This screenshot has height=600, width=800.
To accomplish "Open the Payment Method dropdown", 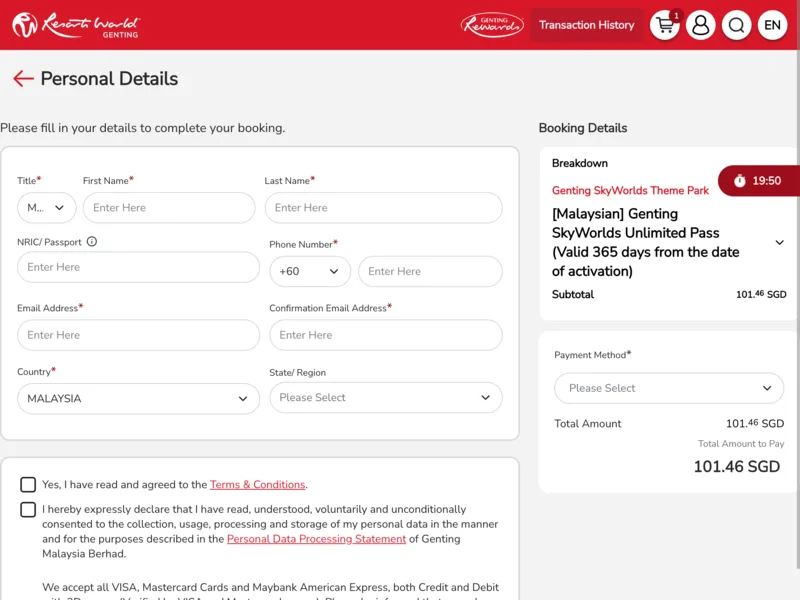I will point(669,388).
